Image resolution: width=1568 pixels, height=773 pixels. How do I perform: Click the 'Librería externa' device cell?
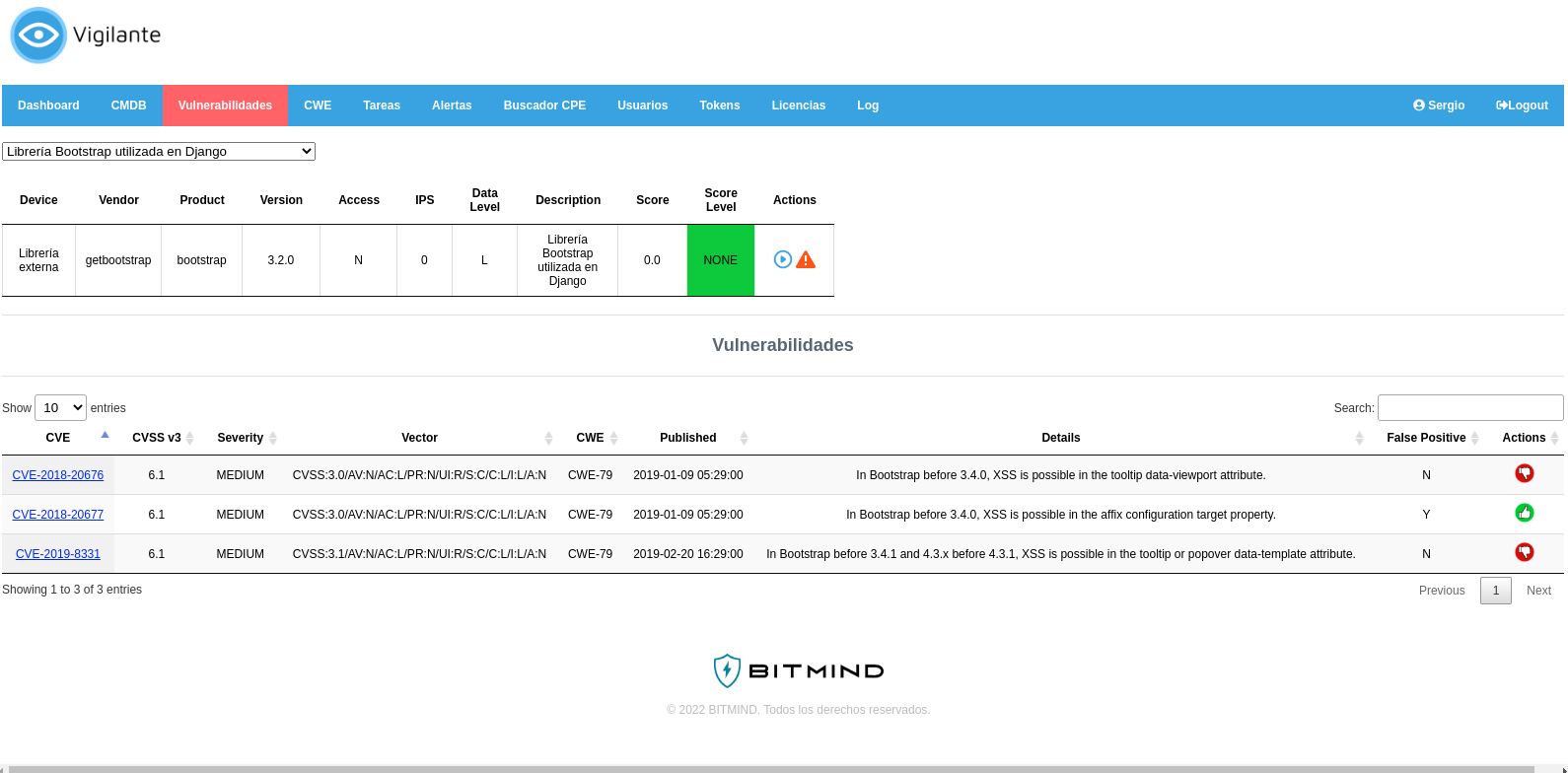point(38,260)
